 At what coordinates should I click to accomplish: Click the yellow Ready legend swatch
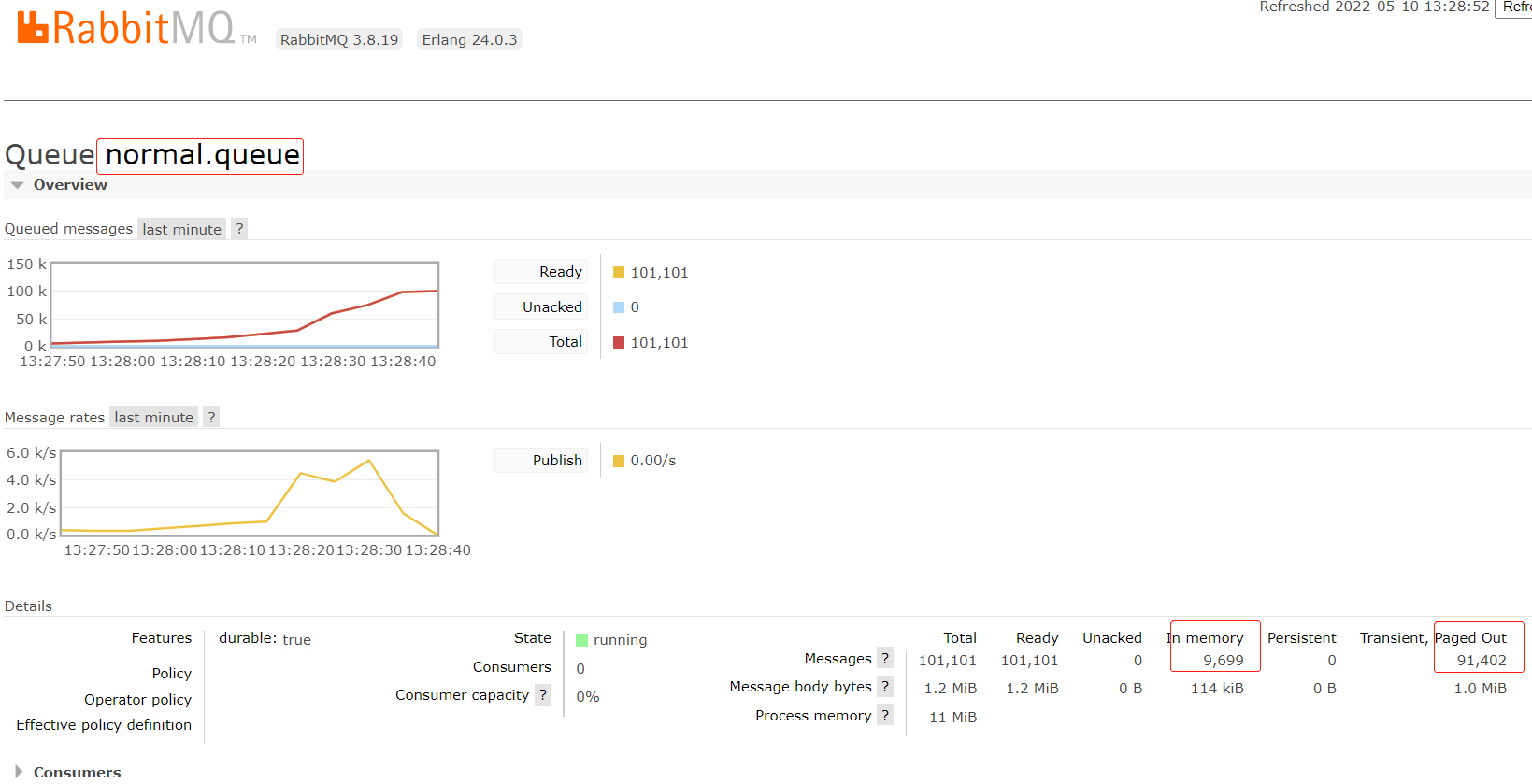tap(619, 273)
